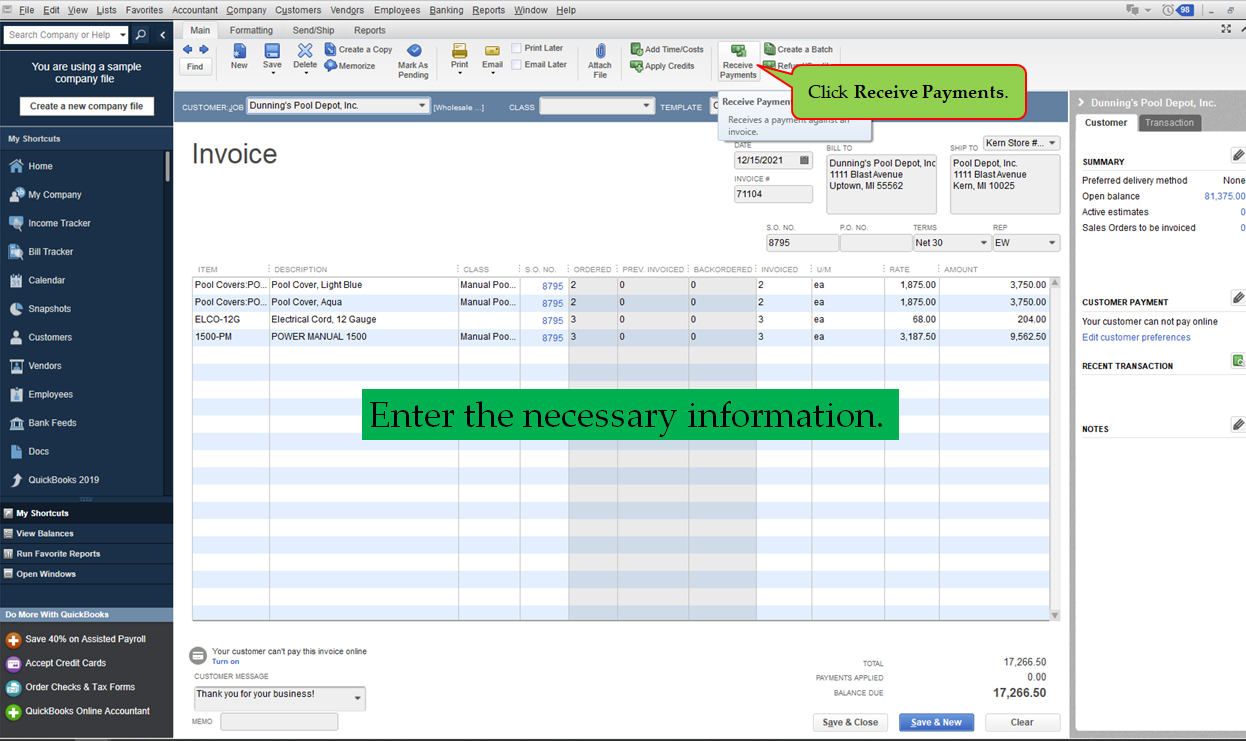Click the ELCO-12G item cell
Screen dimensions: 1246x741
tap(230, 320)
